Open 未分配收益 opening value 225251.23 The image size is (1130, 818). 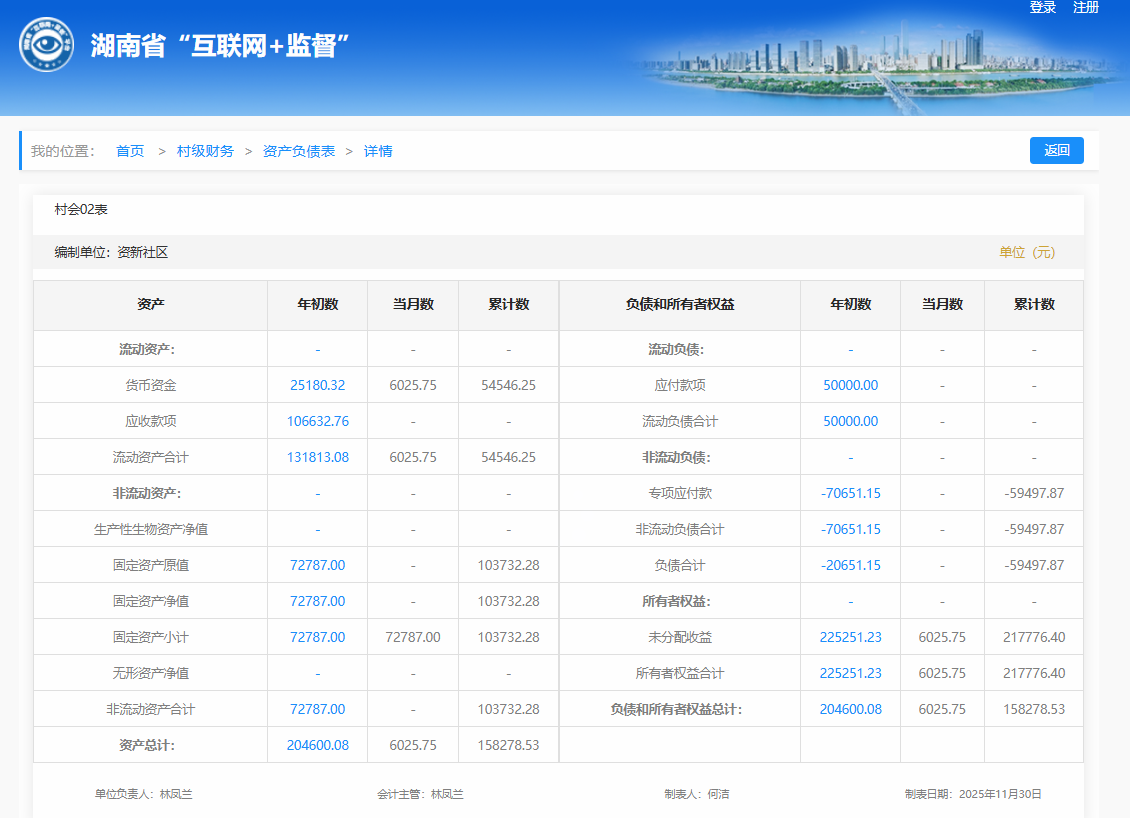coord(850,637)
